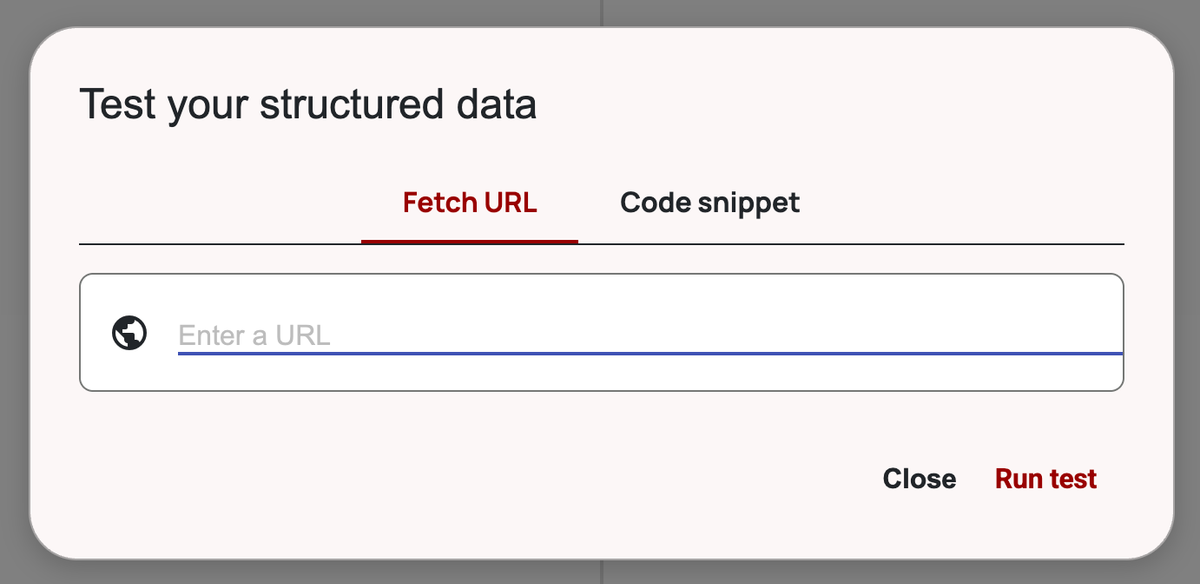Click the Code snippet label

[709, 202]
